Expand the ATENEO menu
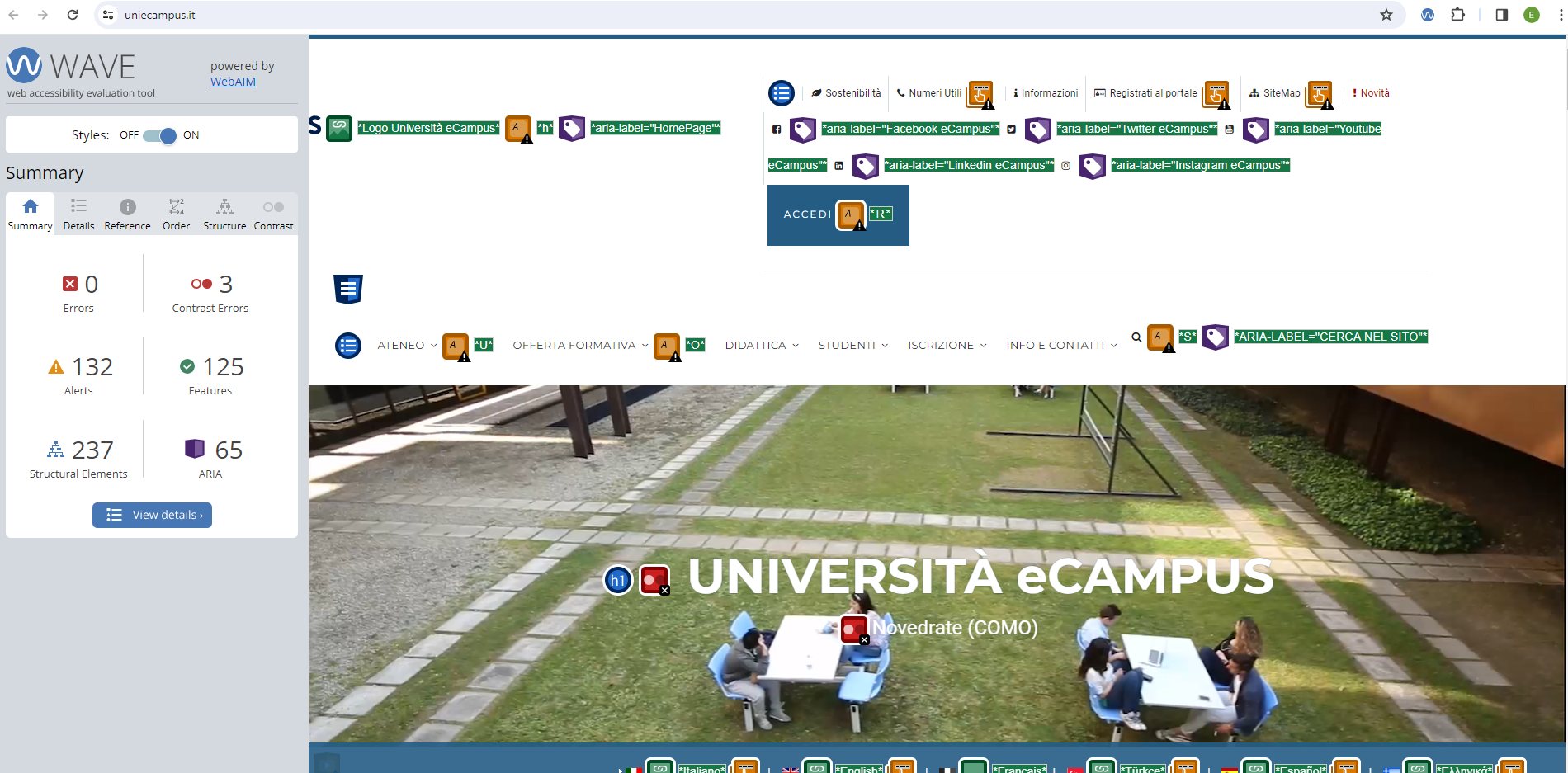This screenshot has height=773, width=1568. pyautogui.click(x=407, y=346)
